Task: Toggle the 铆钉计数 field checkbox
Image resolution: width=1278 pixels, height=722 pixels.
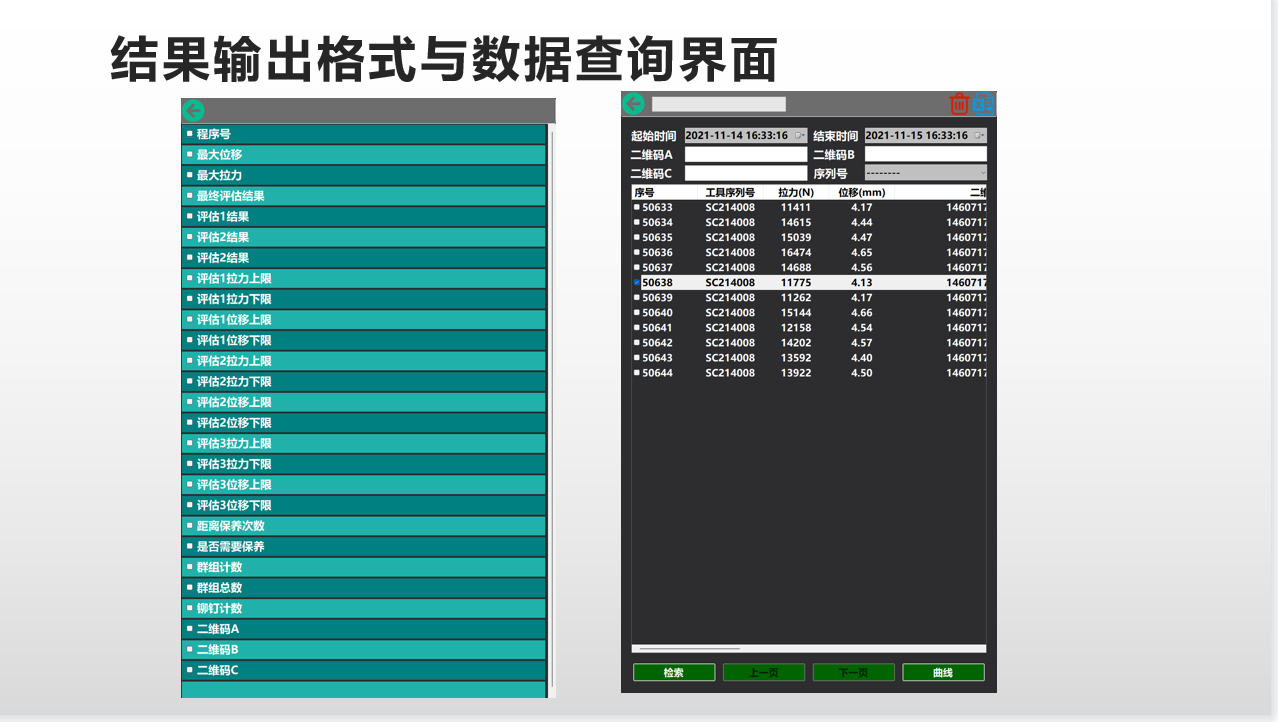Action: 189,608
